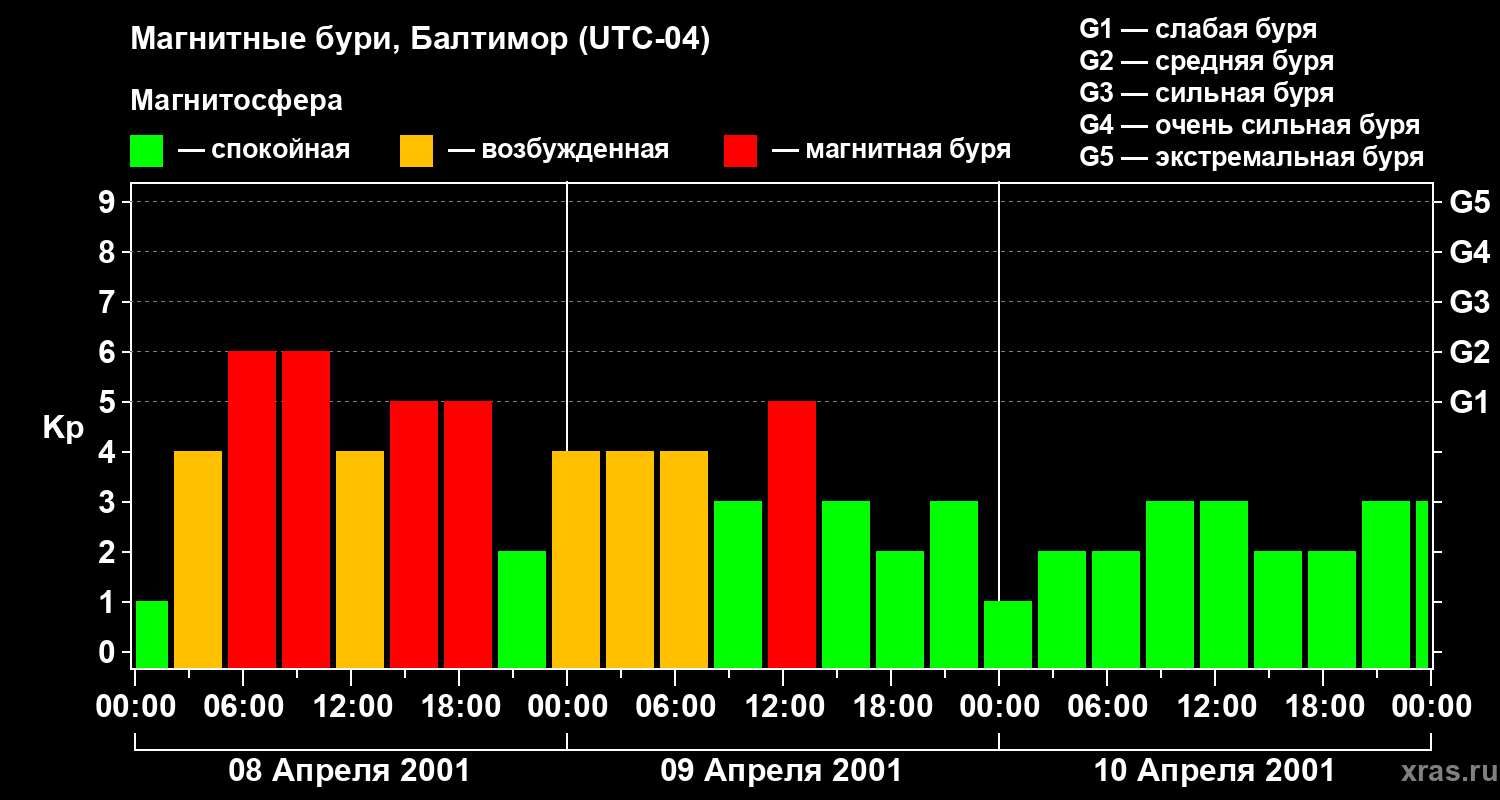
Task: Click the G1 storm-level label on the right axis
Action: click(x=1470, y=402)
